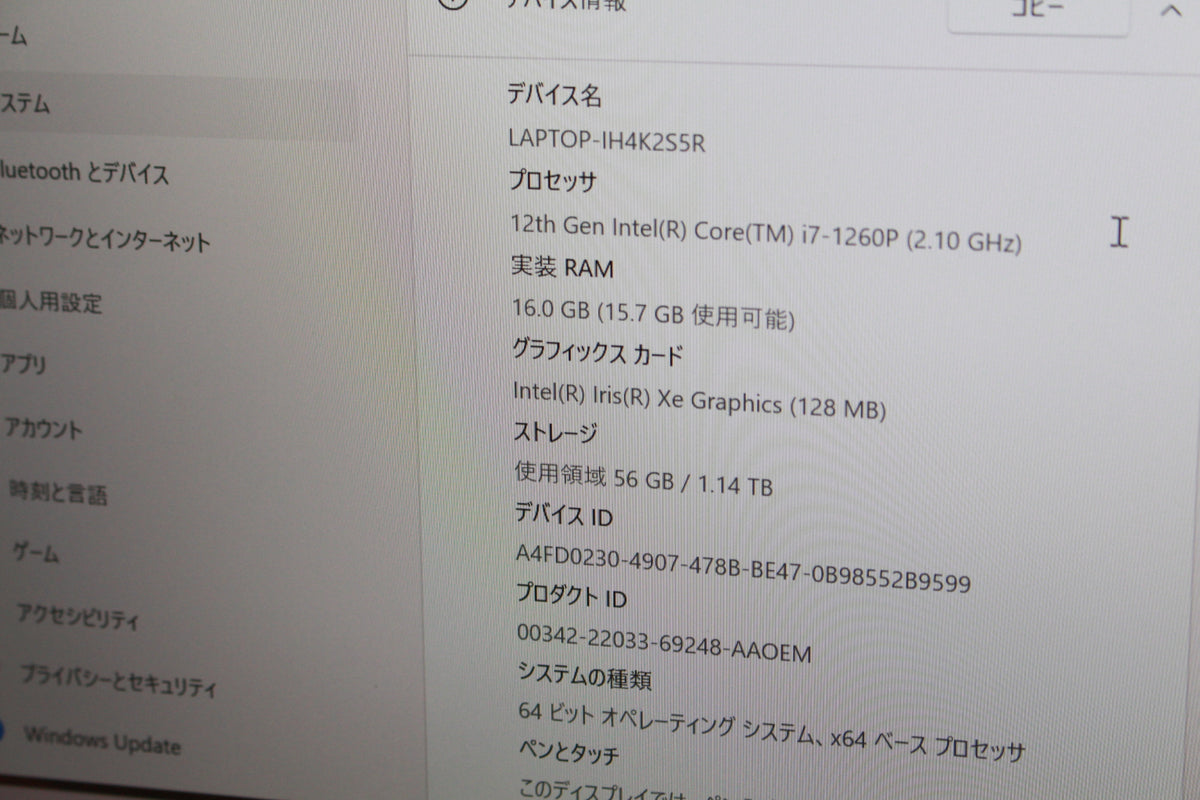Select product ID 00342-22033-69248-AAOEM
The width and height of the screenshot is (1200, 800).
click(664, 642)
